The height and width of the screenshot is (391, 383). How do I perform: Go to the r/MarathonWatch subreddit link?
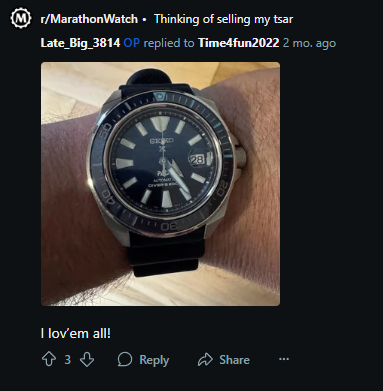tap(89, 19)
